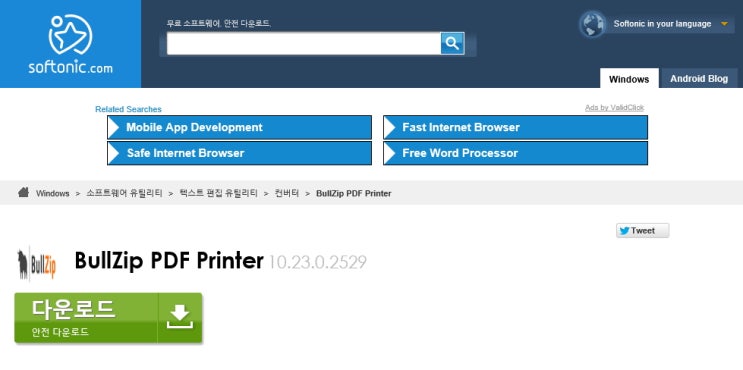Go to 컨버터 breadcrumb link
Screen dimensions: 743x370
coord(287,193)
